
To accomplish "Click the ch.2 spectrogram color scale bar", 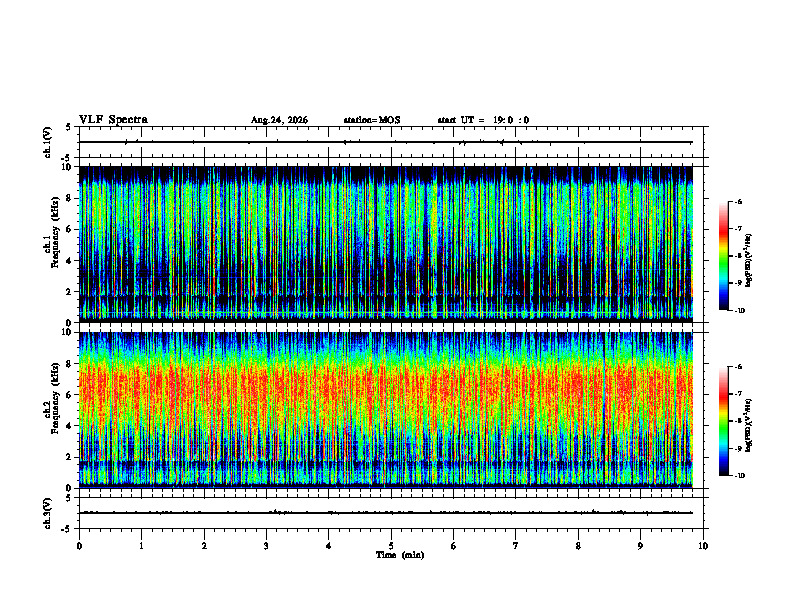I will coord(723,421).
